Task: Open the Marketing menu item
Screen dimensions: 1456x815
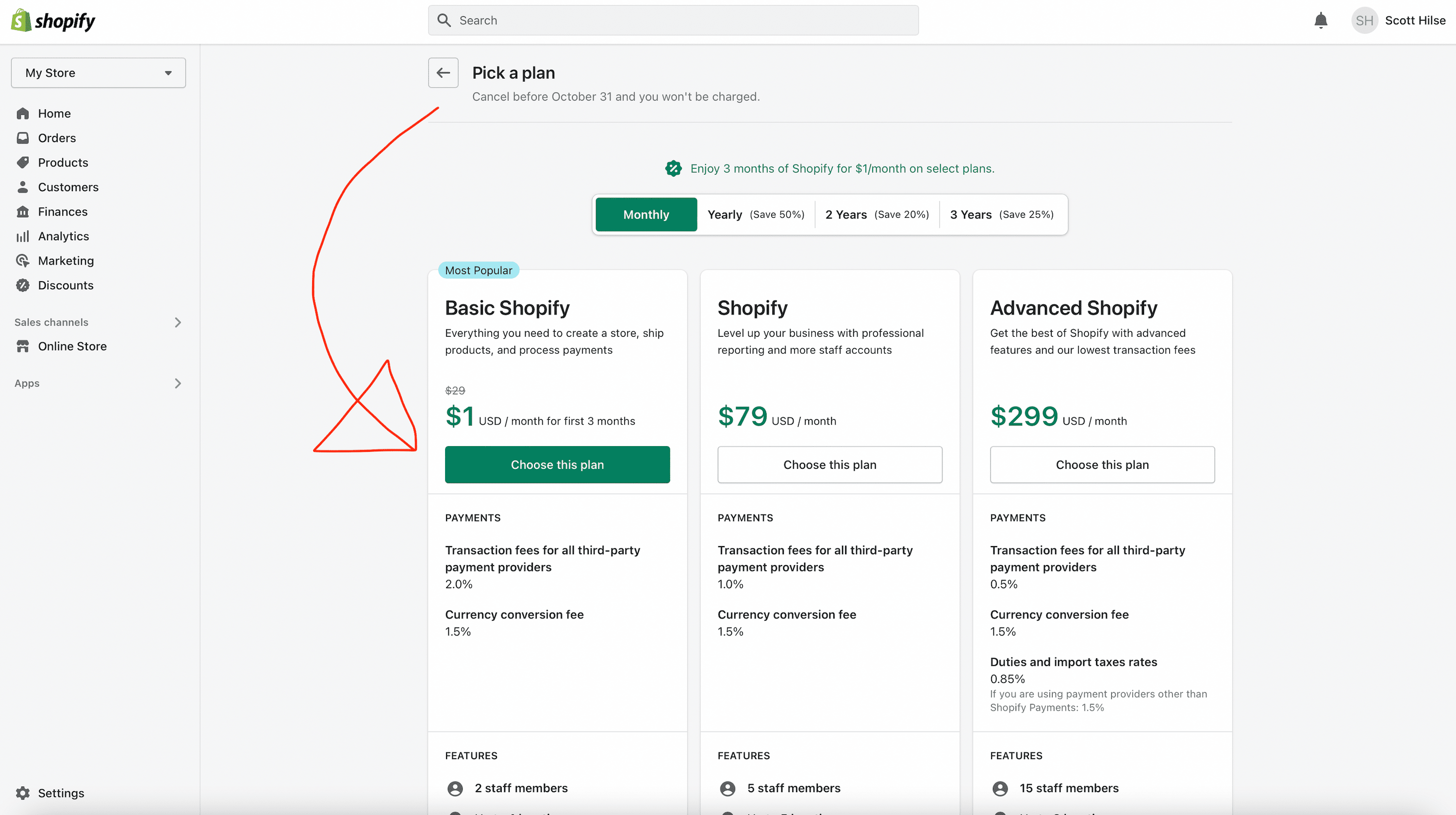Action: pyautogui.click(x=66, y=261)
